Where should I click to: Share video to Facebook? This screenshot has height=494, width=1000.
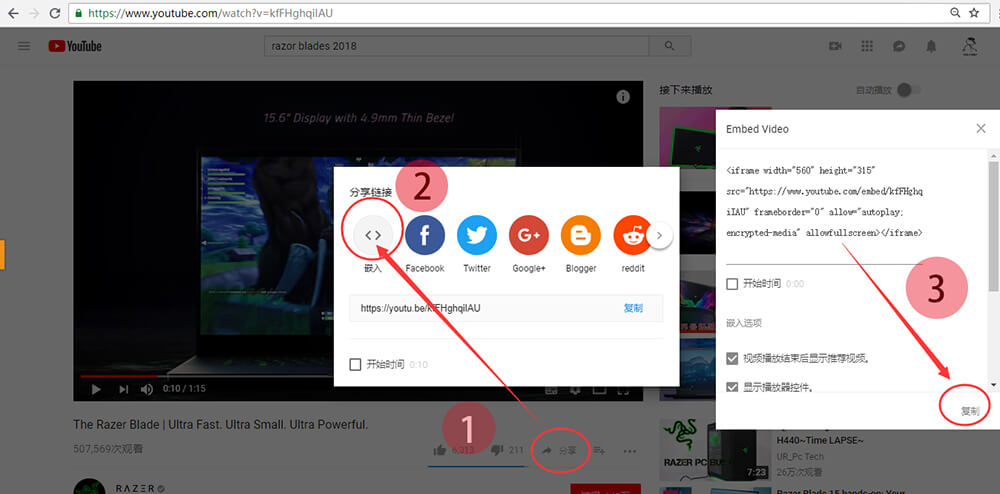(x=425, y=235)
